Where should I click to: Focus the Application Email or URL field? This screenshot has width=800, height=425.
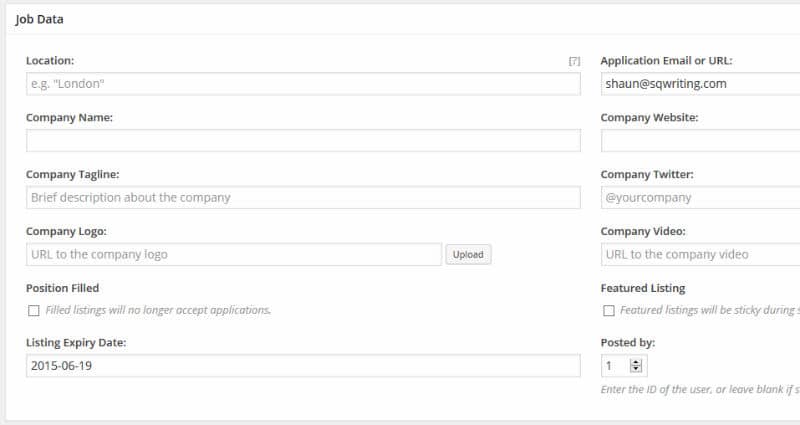(x=701, y=84)
